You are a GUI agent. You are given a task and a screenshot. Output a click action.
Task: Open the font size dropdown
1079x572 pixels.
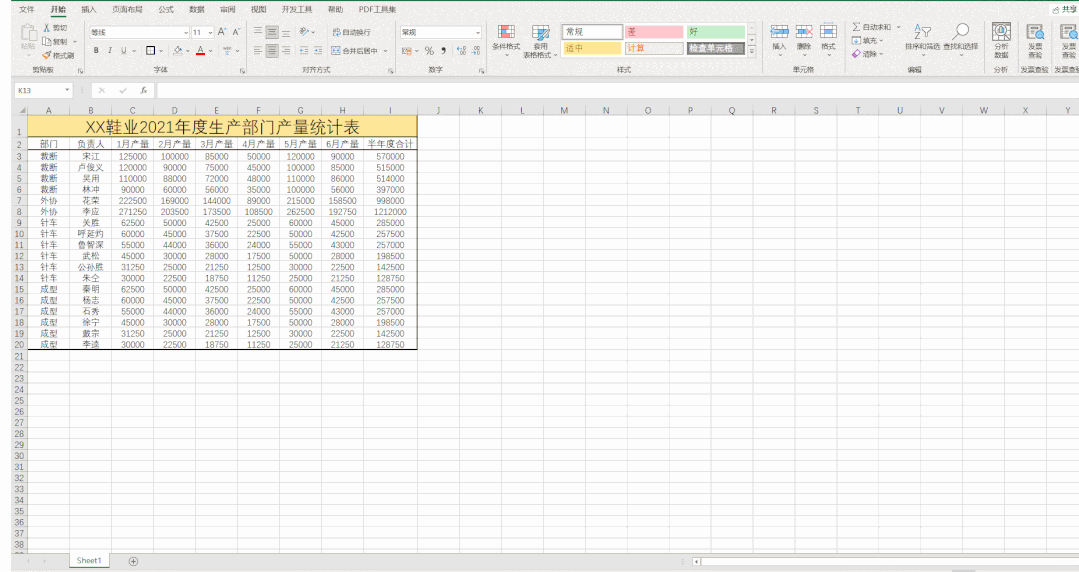pyautogui.click(x=211, y=32)
